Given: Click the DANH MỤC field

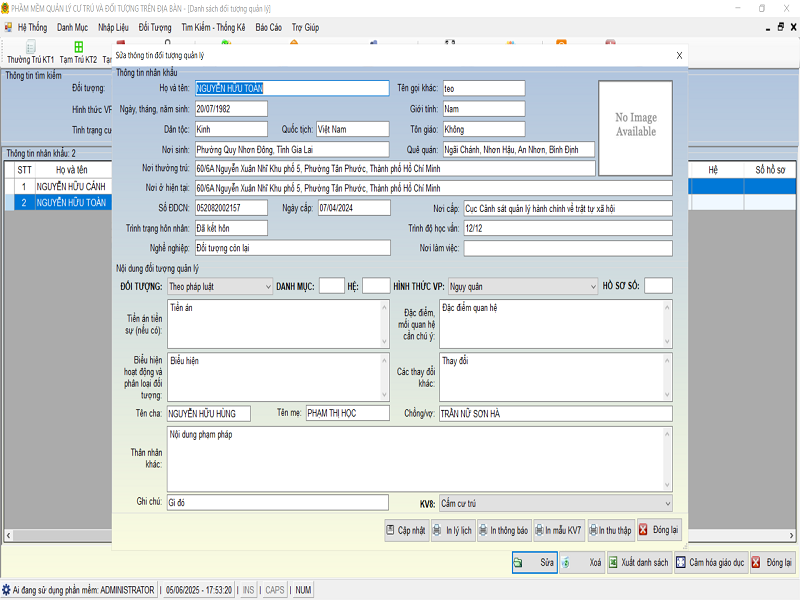Looking at the screenshot, I should [x=332, y=286].
